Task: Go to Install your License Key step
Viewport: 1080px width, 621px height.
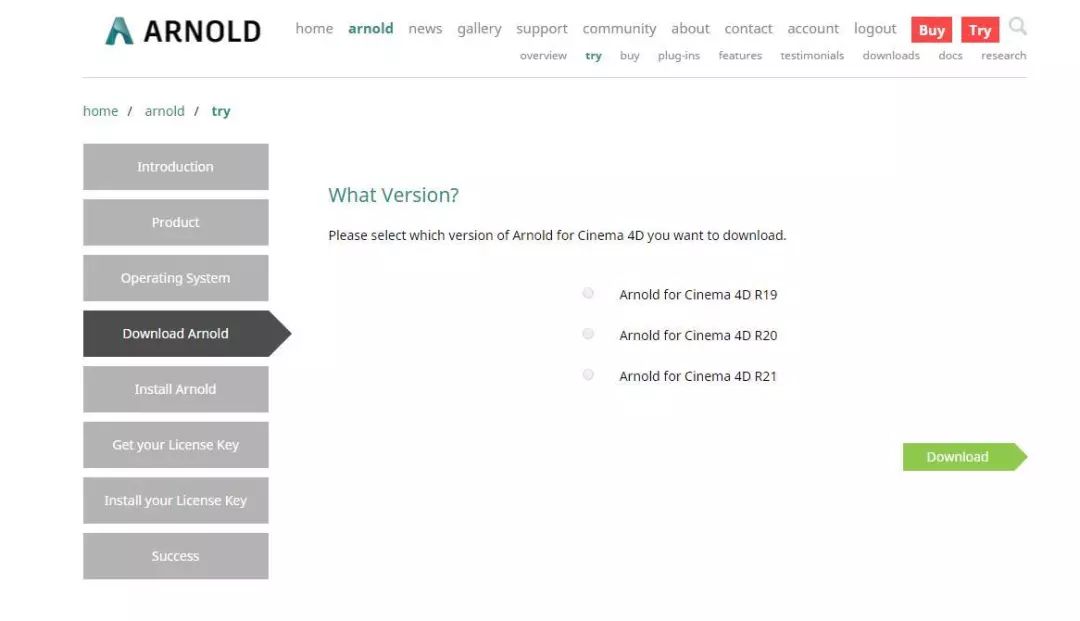Action: pyautogui.click(x=176, y=501)
